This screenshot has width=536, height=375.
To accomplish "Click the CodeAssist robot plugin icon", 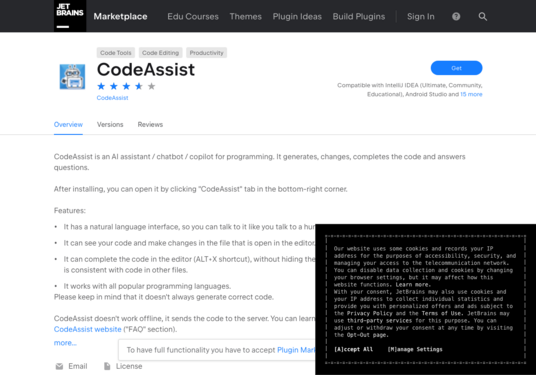I will 72,77.
